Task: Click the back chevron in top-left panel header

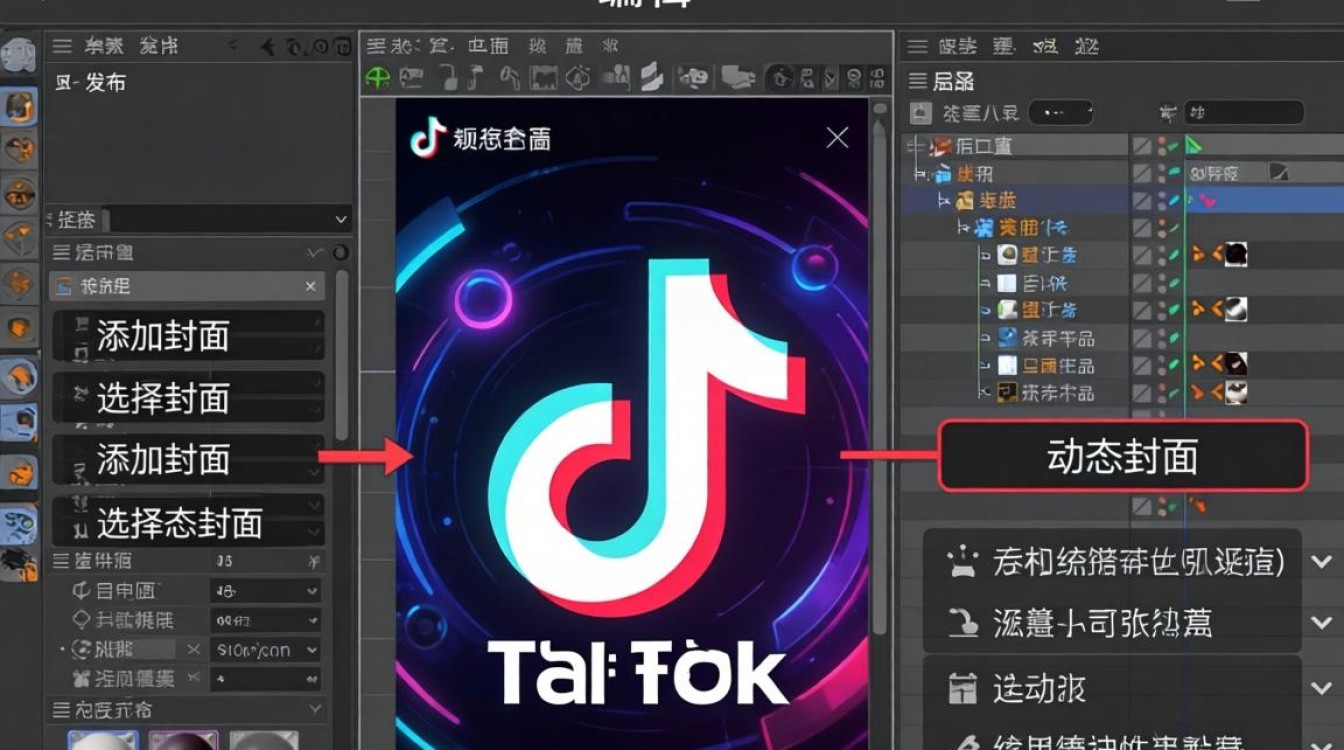Action: coord(233,46)
